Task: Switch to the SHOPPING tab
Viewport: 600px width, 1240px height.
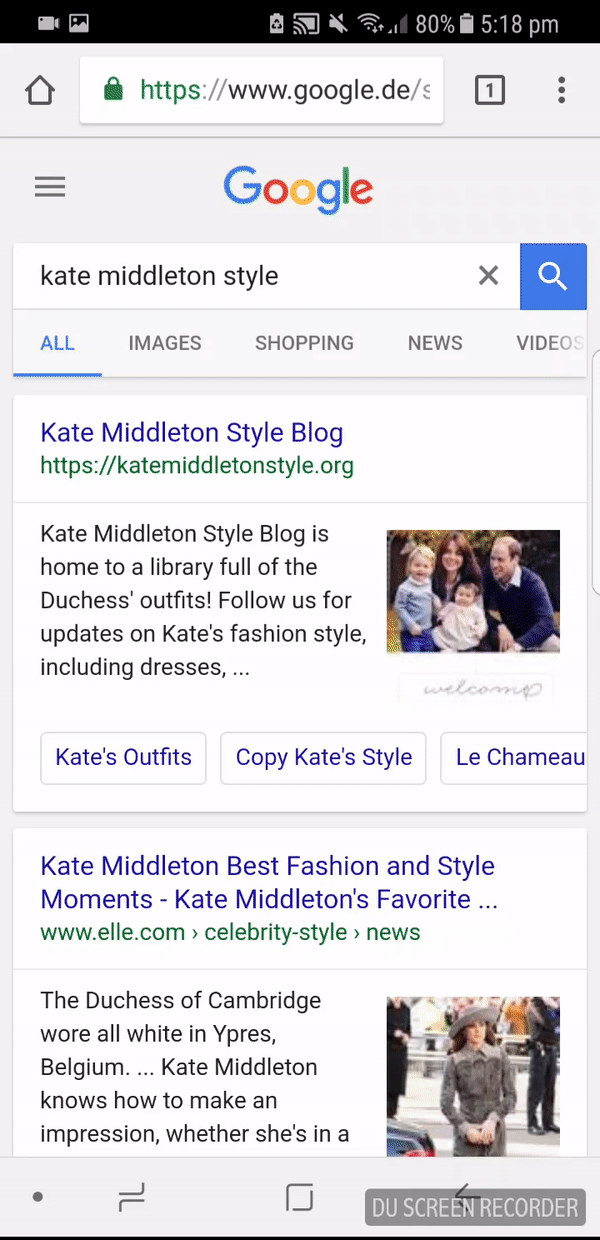Action: (304, 343)
